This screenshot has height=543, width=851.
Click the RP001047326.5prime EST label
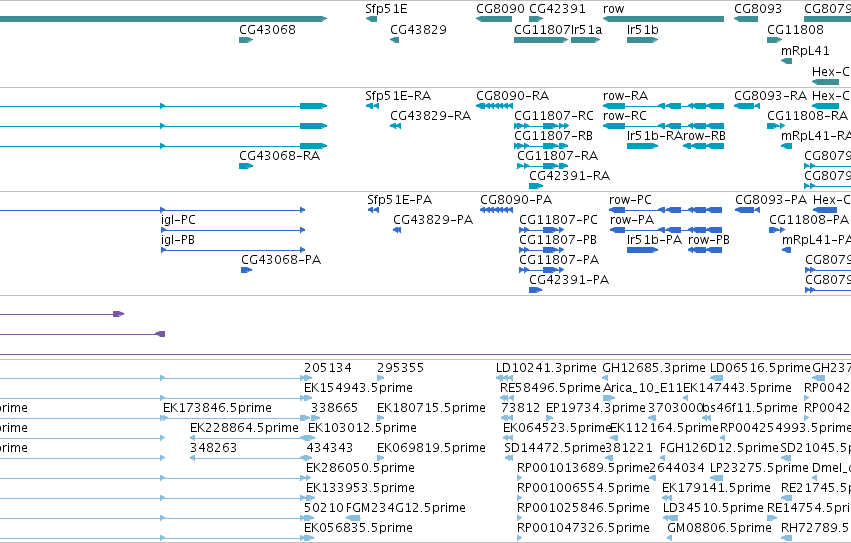coord(583,528)
